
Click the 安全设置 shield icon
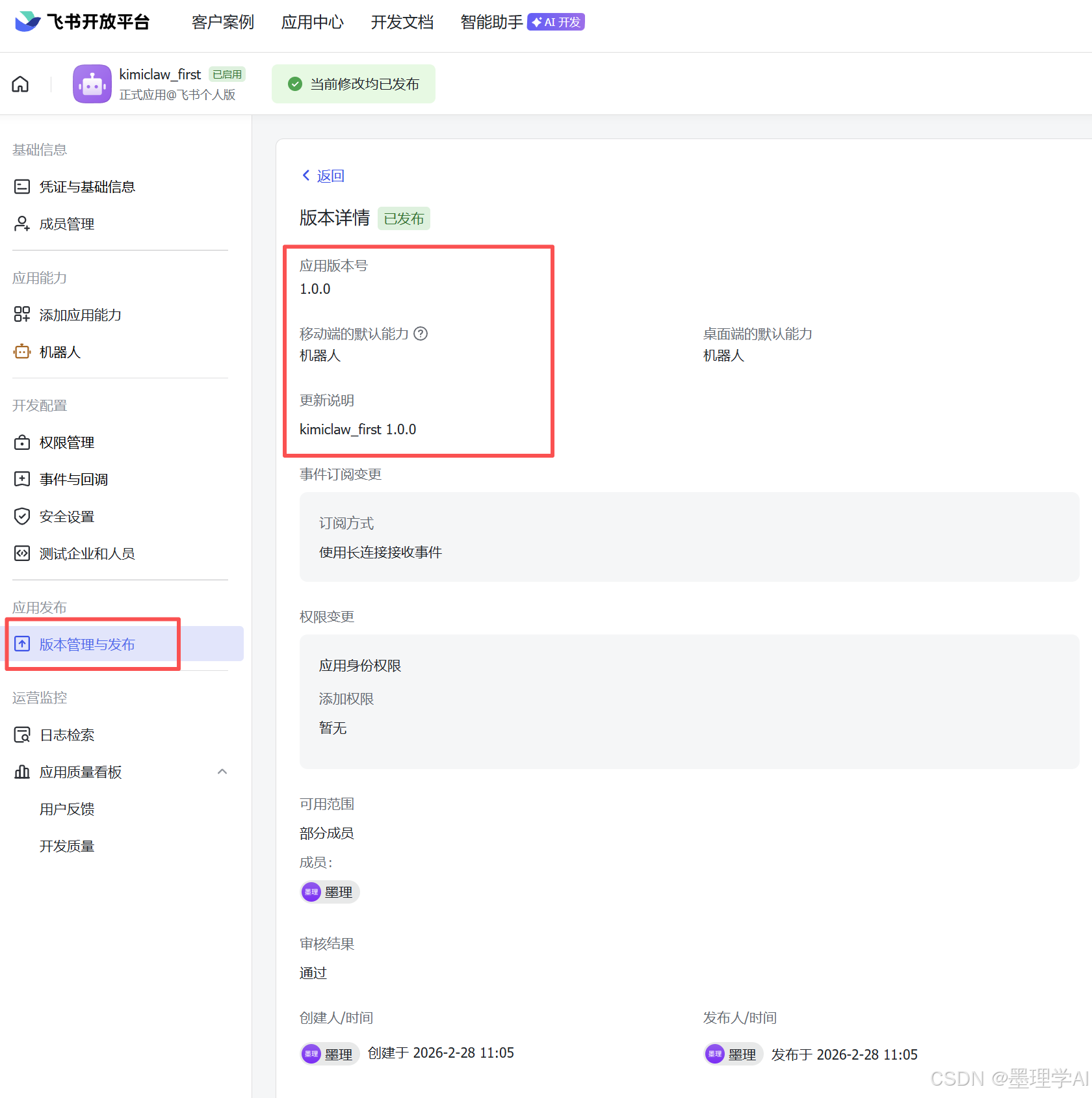pos(22,516)
